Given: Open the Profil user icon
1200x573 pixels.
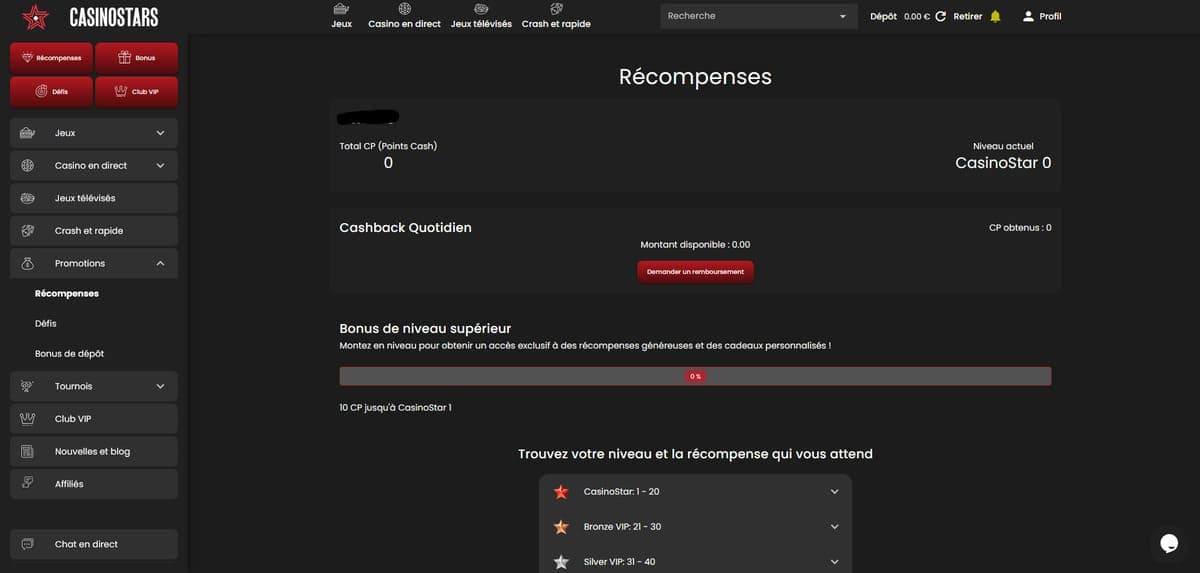Looking at the screenshot, I should pyautogui.click(x=1028, y=16).
